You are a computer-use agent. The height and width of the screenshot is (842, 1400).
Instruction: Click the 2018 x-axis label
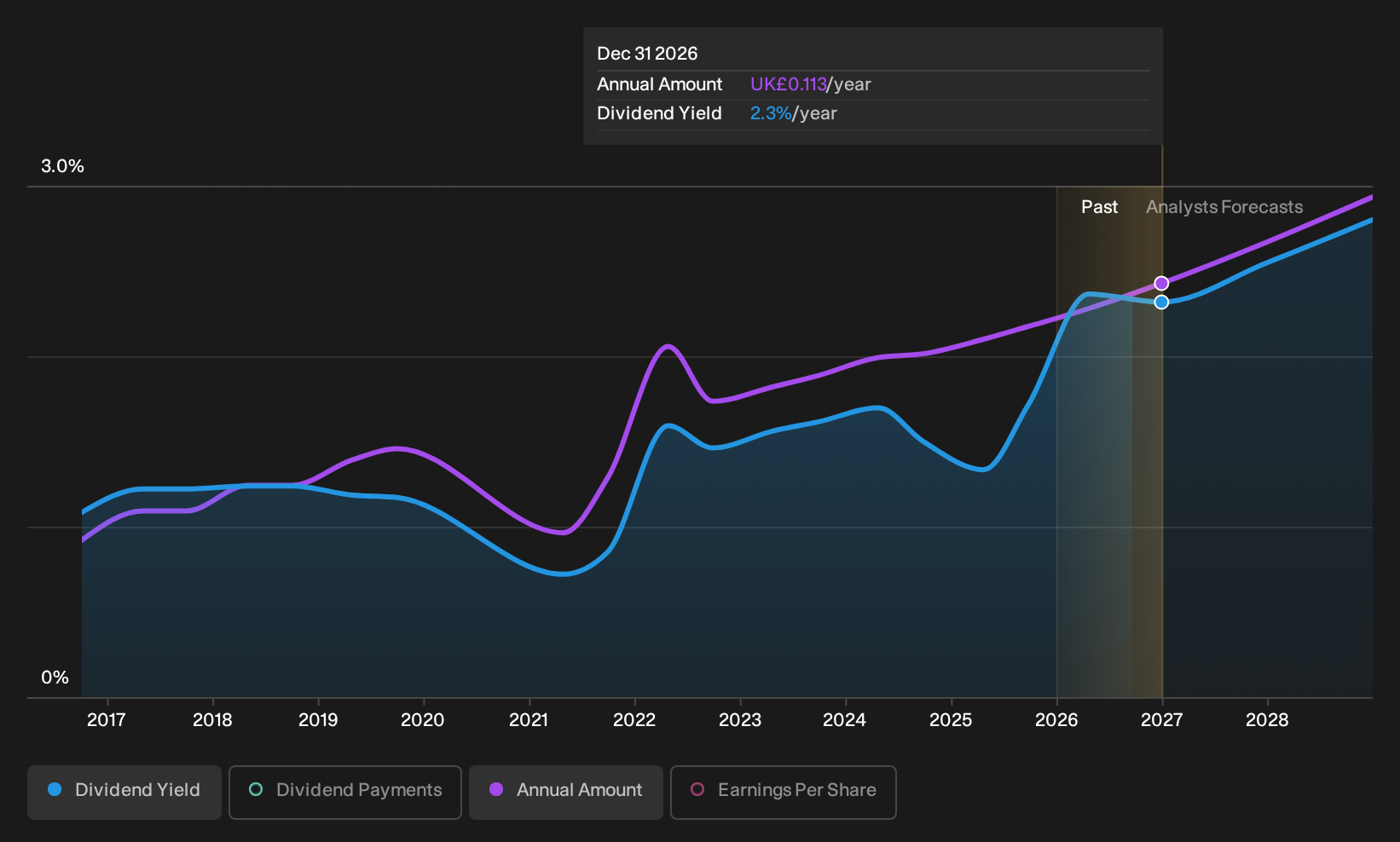(x=212, y=720)
